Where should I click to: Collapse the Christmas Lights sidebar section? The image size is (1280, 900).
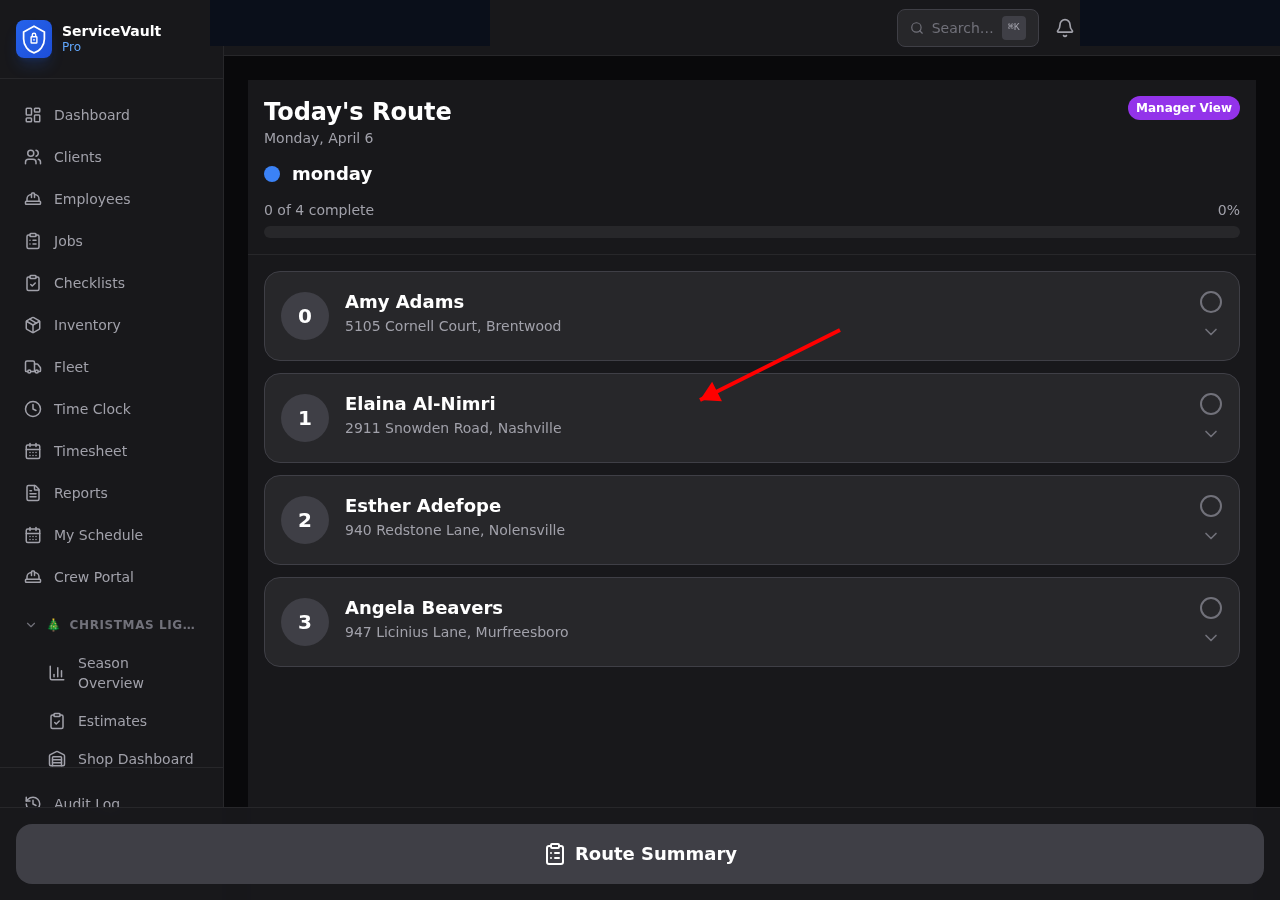point(31,625)
